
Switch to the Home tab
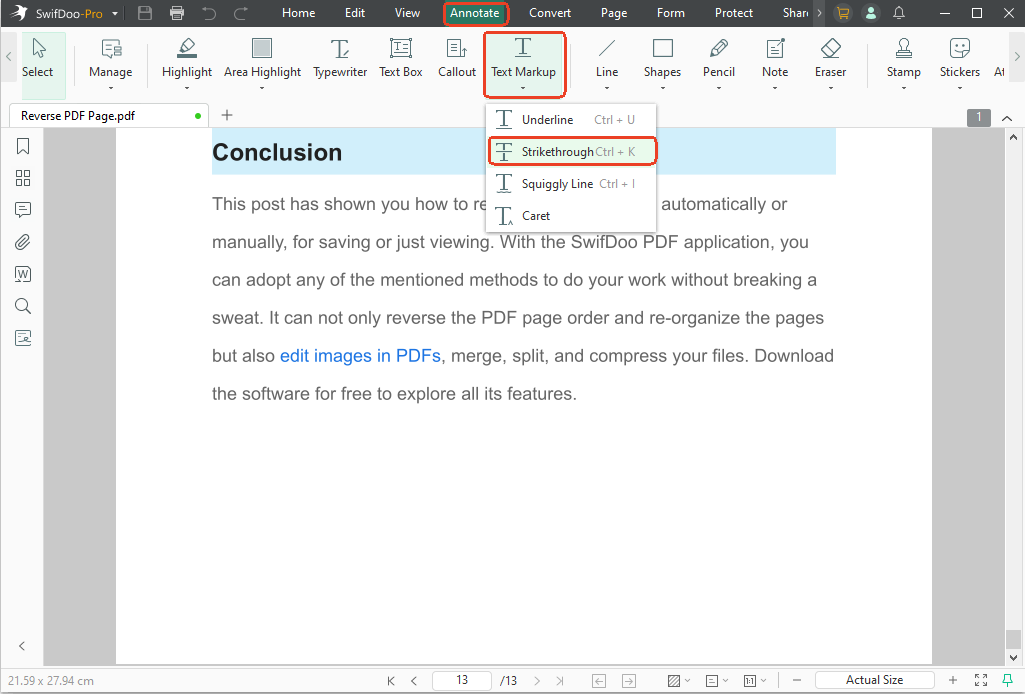pos(299,13)
